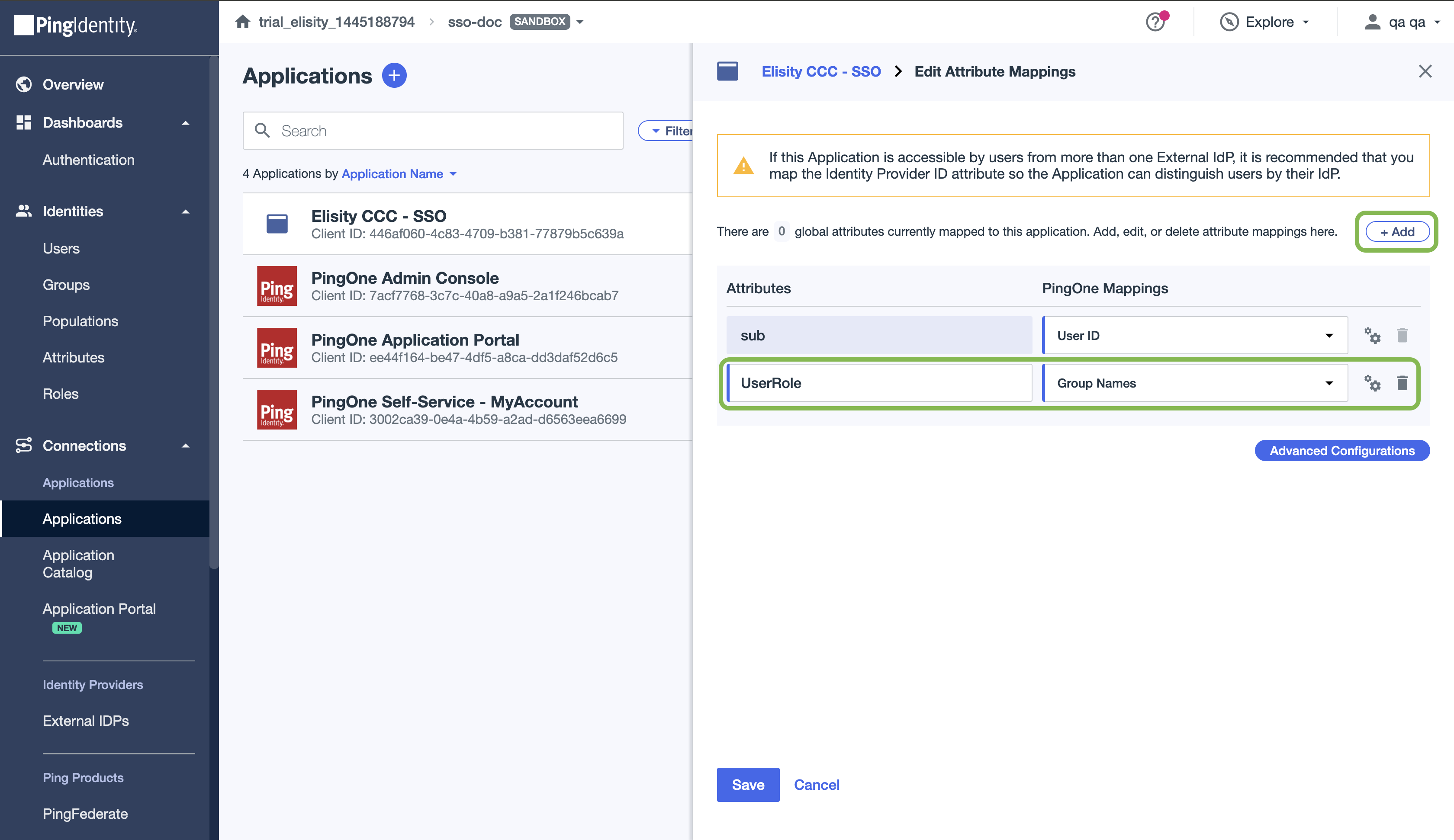Click the applications Search field
This screenshot has height=840, width=1454.
[433, 131]
